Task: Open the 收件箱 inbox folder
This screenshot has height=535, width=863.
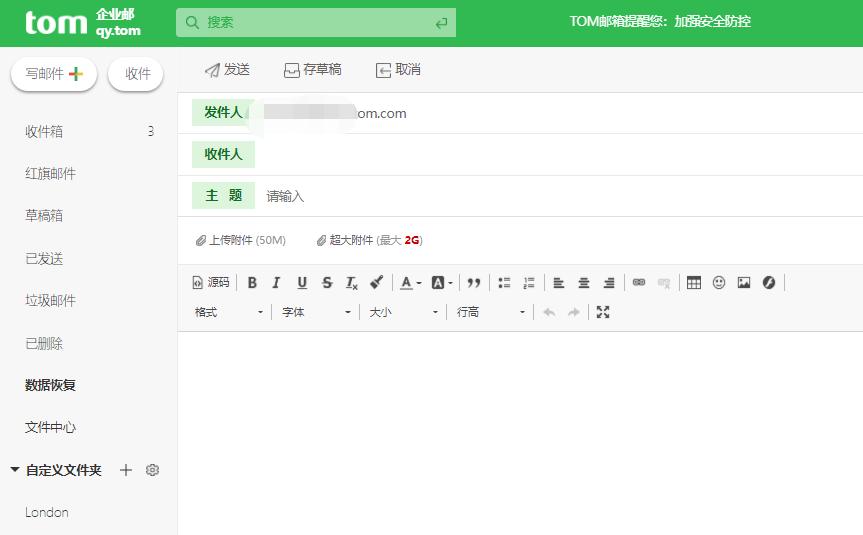Action: [x=44, y=132]
